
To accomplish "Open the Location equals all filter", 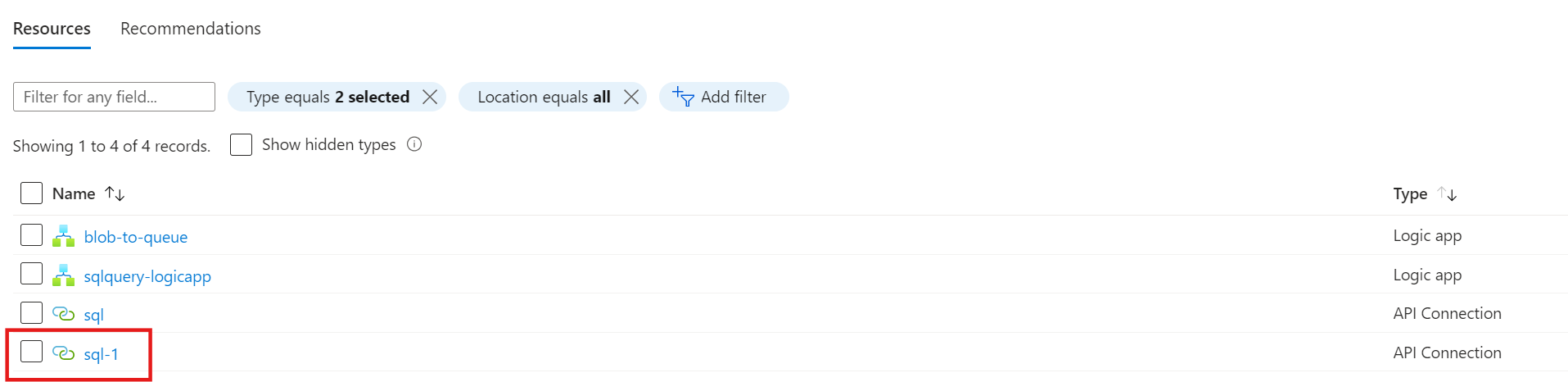I will (x=544, y=97).
